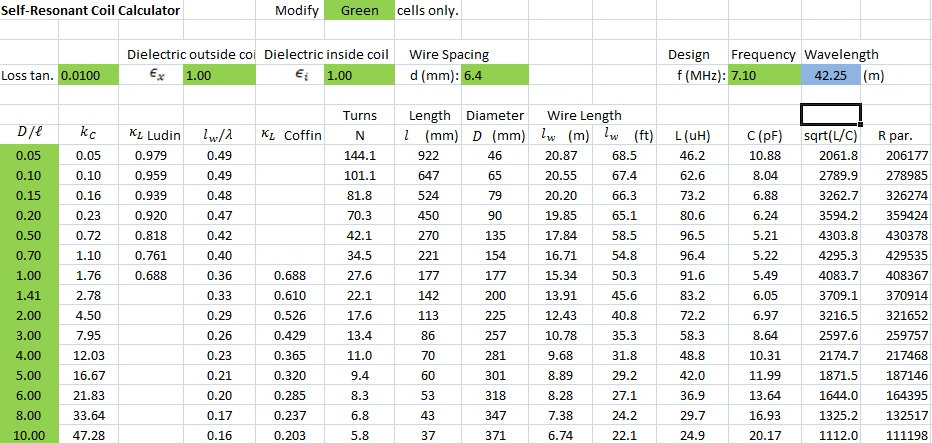Select the green D/ℓ cell 0.05
Image resolution: width=932 pixels, height=443 pixels.
(x=29, y=155)
